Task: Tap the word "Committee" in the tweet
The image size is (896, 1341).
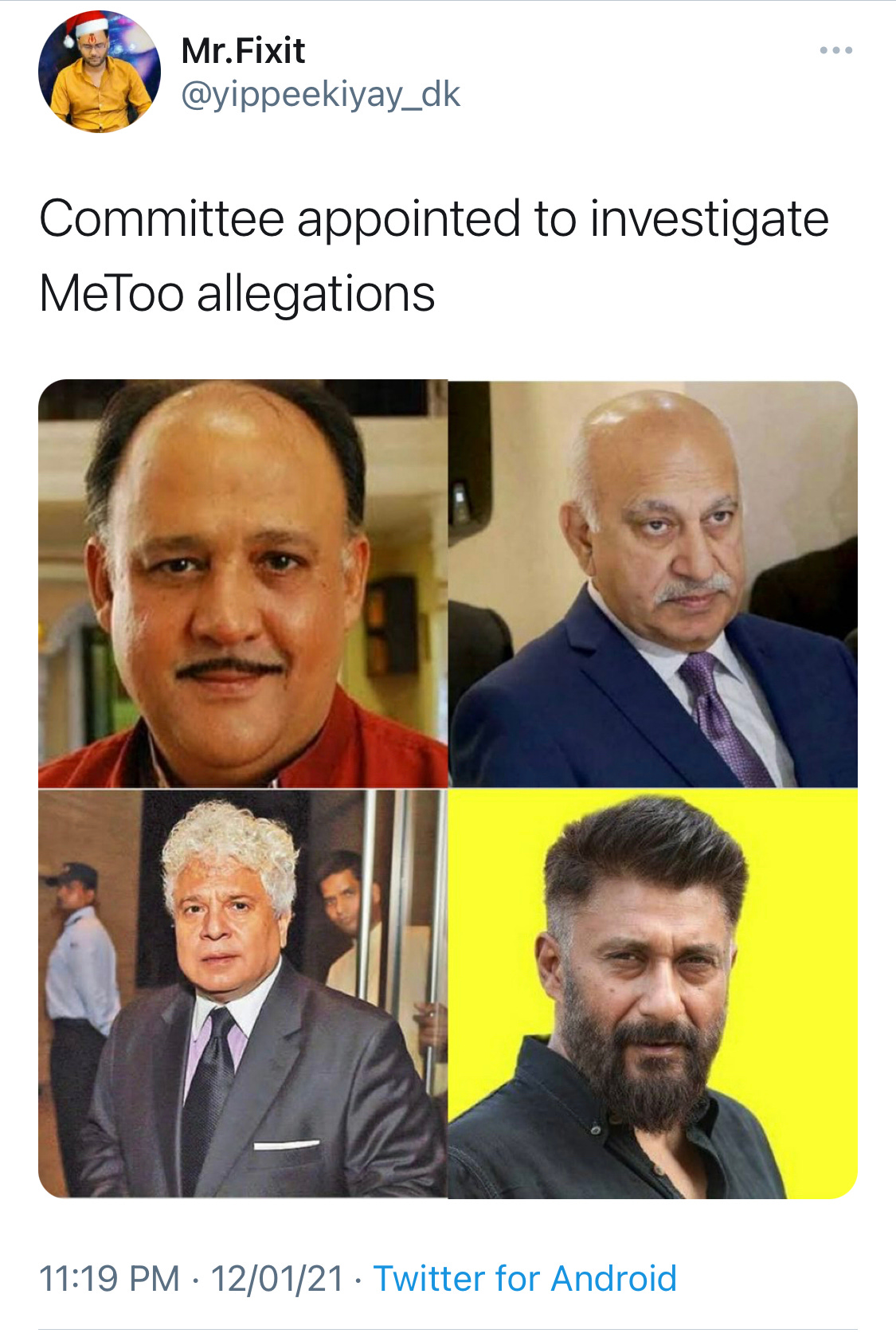Action: [162, 218]
